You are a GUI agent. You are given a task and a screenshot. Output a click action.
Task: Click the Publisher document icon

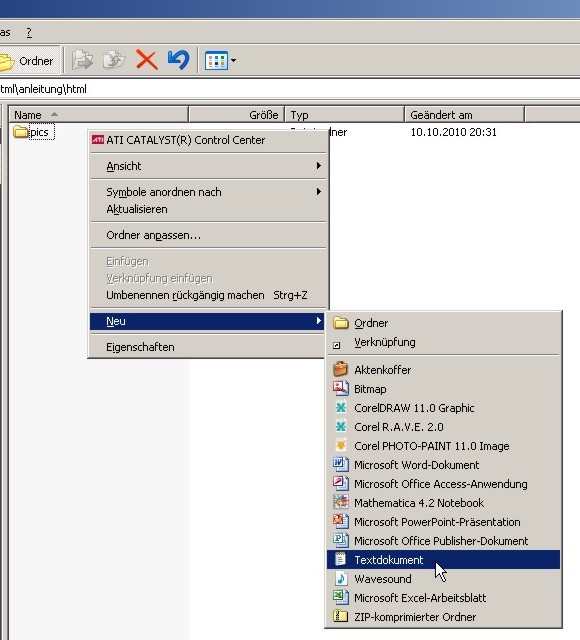pyautogui.click(x=340, y=540)
